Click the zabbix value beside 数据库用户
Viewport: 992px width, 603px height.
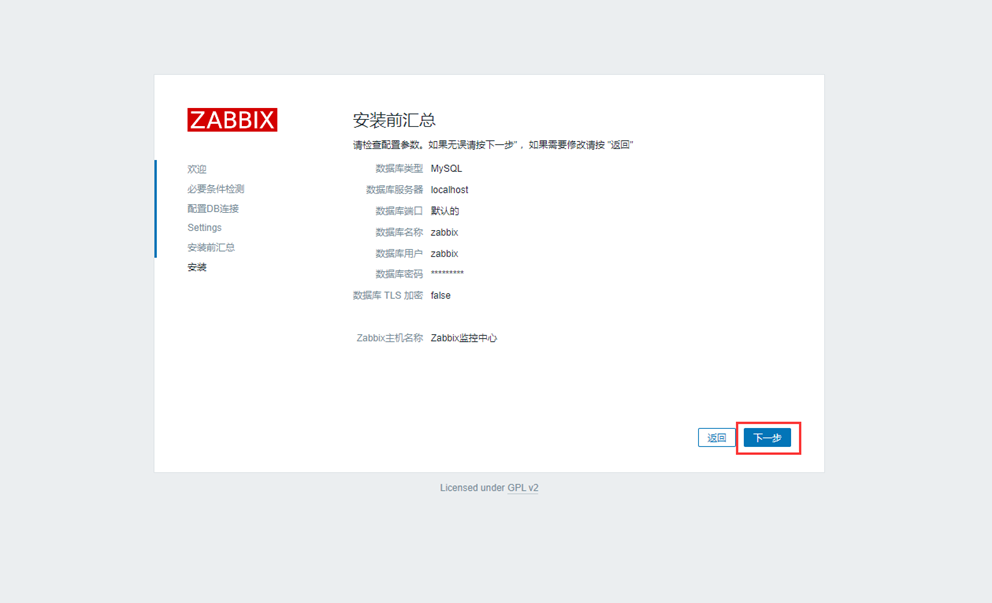click(445, 254)
